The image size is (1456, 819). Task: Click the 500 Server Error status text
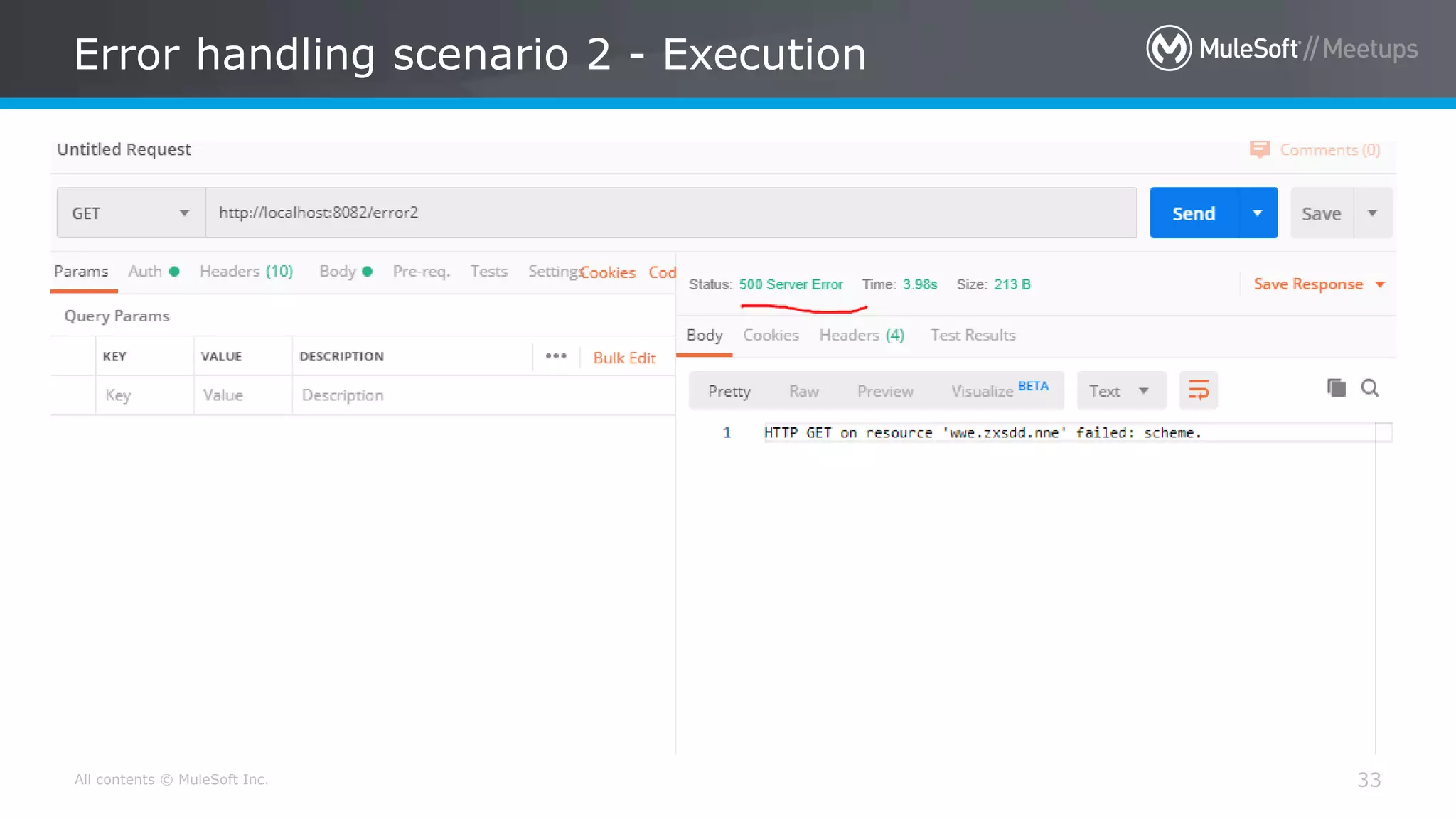coord(791,284)
